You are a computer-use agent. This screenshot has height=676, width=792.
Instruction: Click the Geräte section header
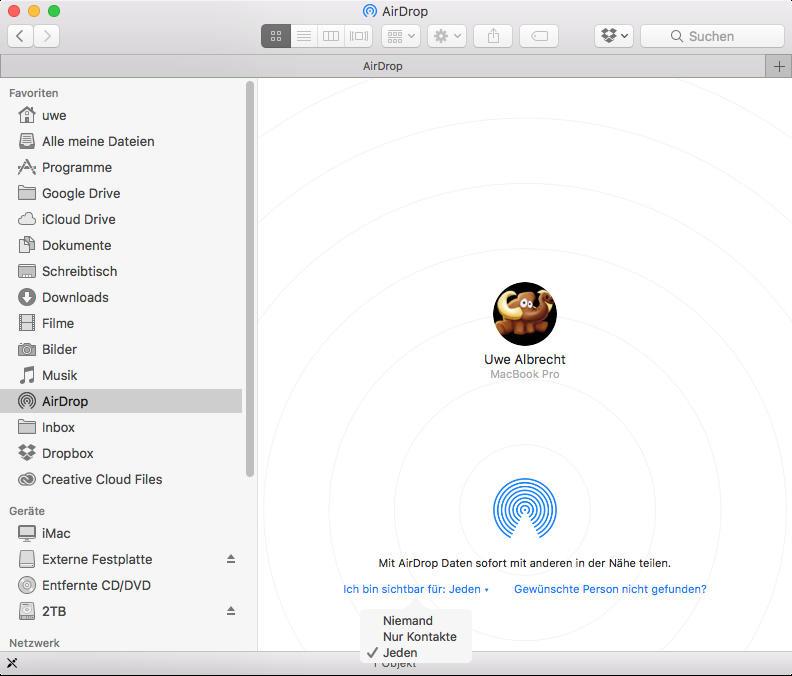click(x=27, y=511)
